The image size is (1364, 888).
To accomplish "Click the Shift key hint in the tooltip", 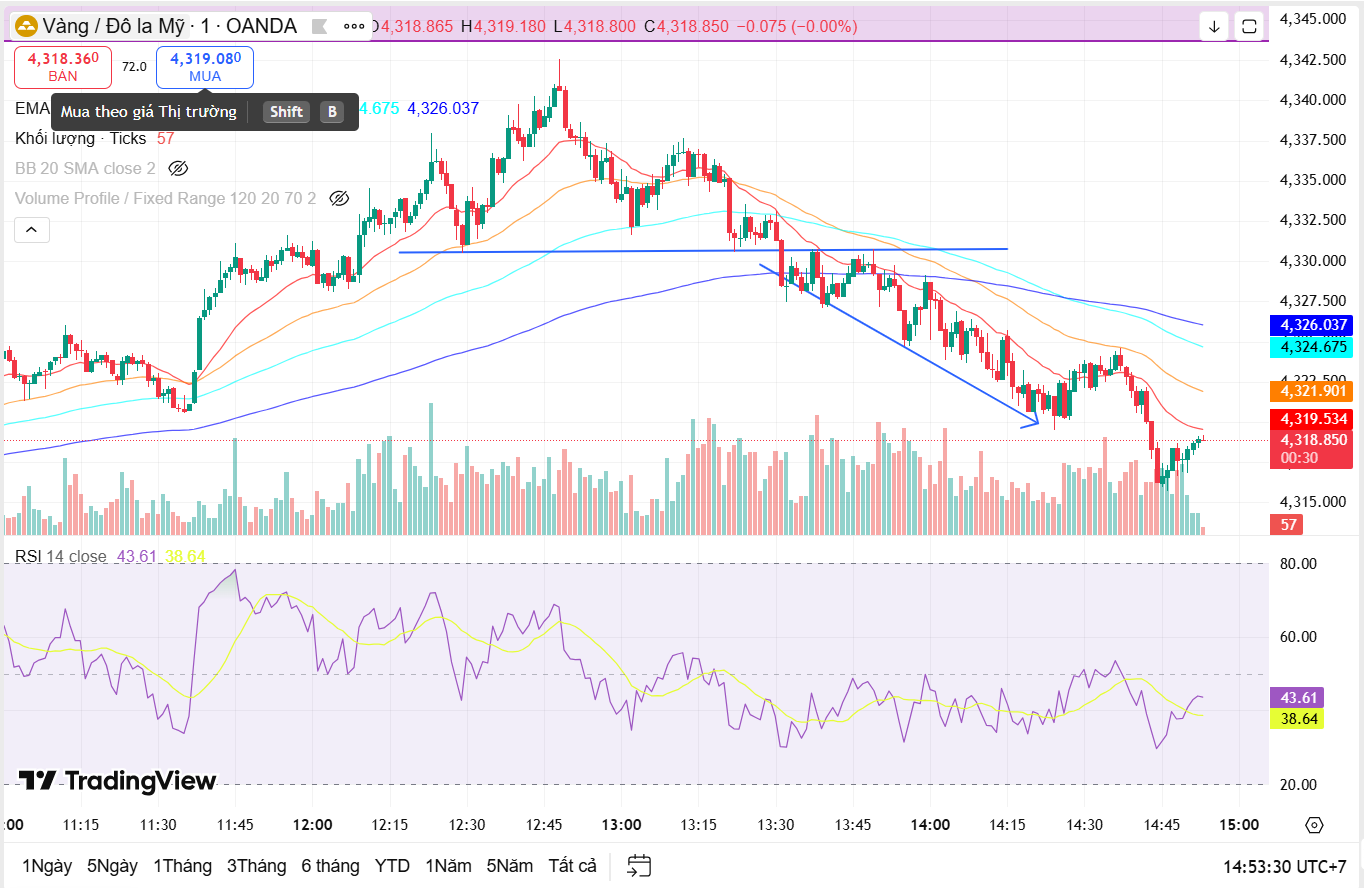I will point(286,112).
